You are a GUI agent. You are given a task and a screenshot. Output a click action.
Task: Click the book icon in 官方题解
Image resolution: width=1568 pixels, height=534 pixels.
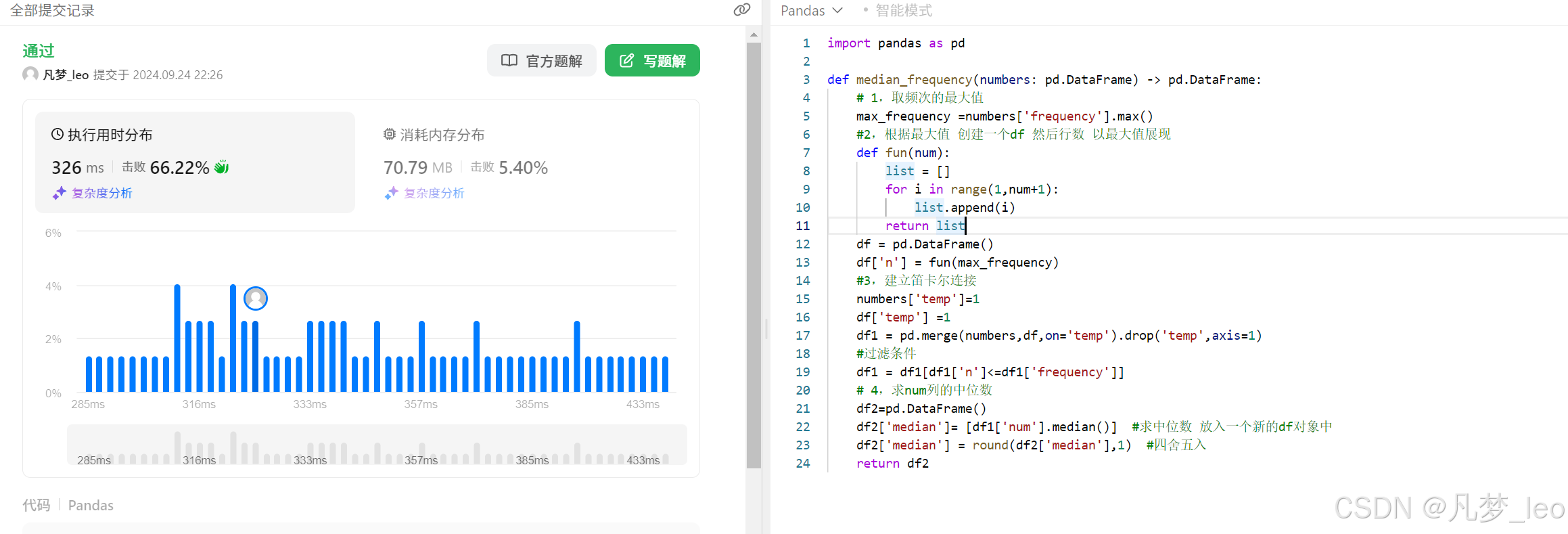pos(509,61)
